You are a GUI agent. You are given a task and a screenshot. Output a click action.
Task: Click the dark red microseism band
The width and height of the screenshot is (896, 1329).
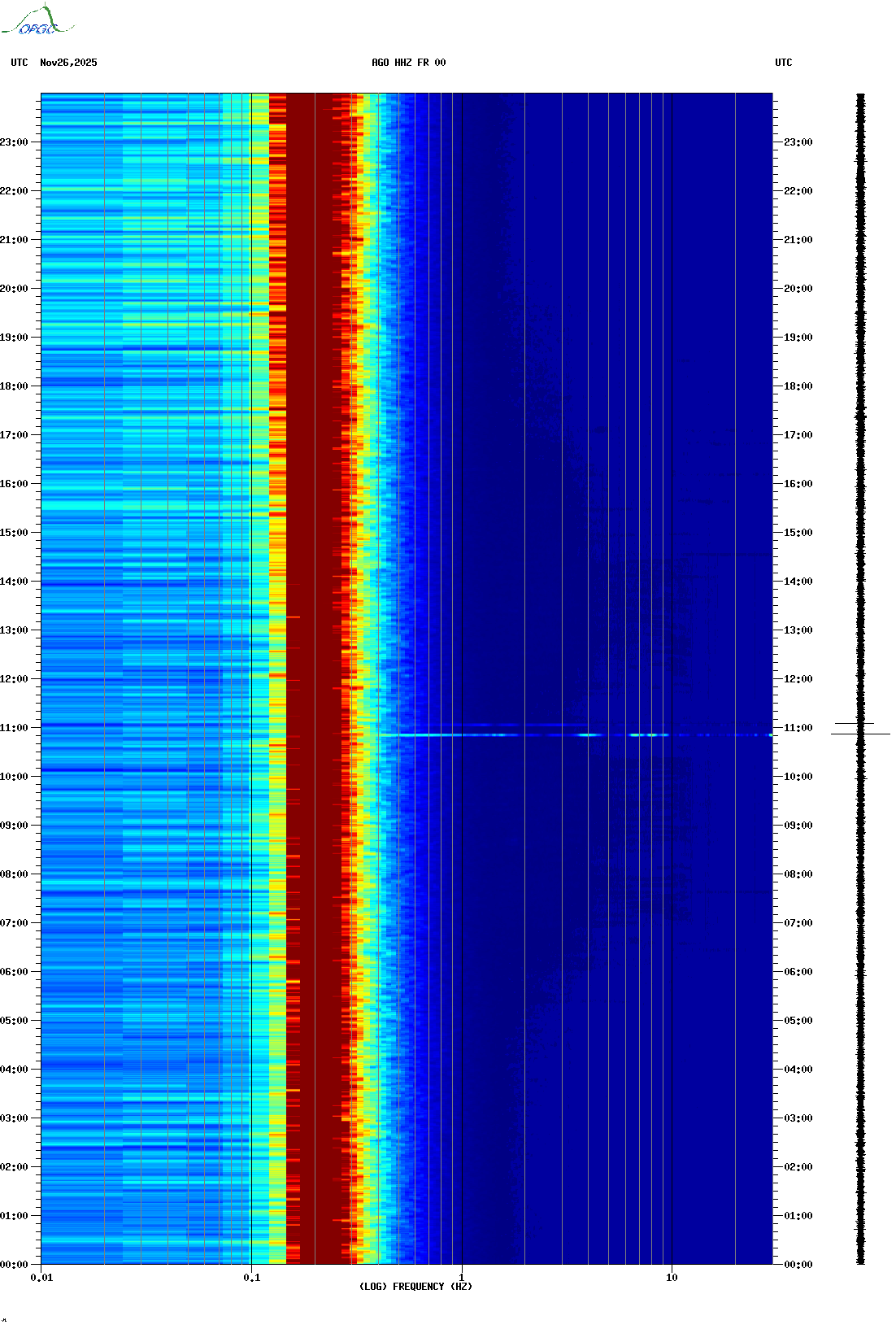[313, 651]
